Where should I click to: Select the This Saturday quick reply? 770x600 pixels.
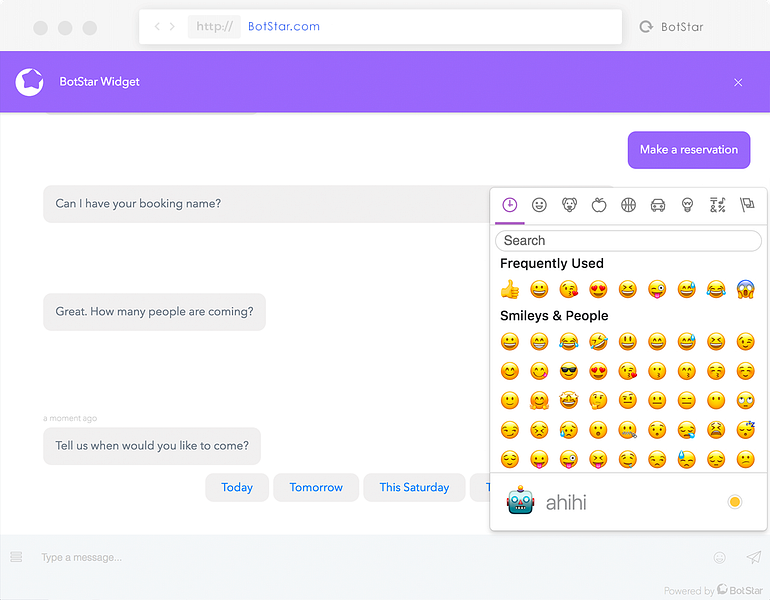[414, 487]
